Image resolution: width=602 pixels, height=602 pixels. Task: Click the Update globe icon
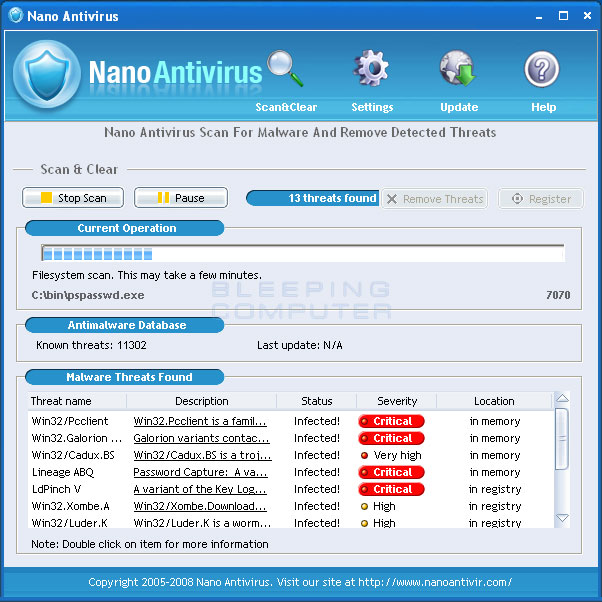[457, 68]
